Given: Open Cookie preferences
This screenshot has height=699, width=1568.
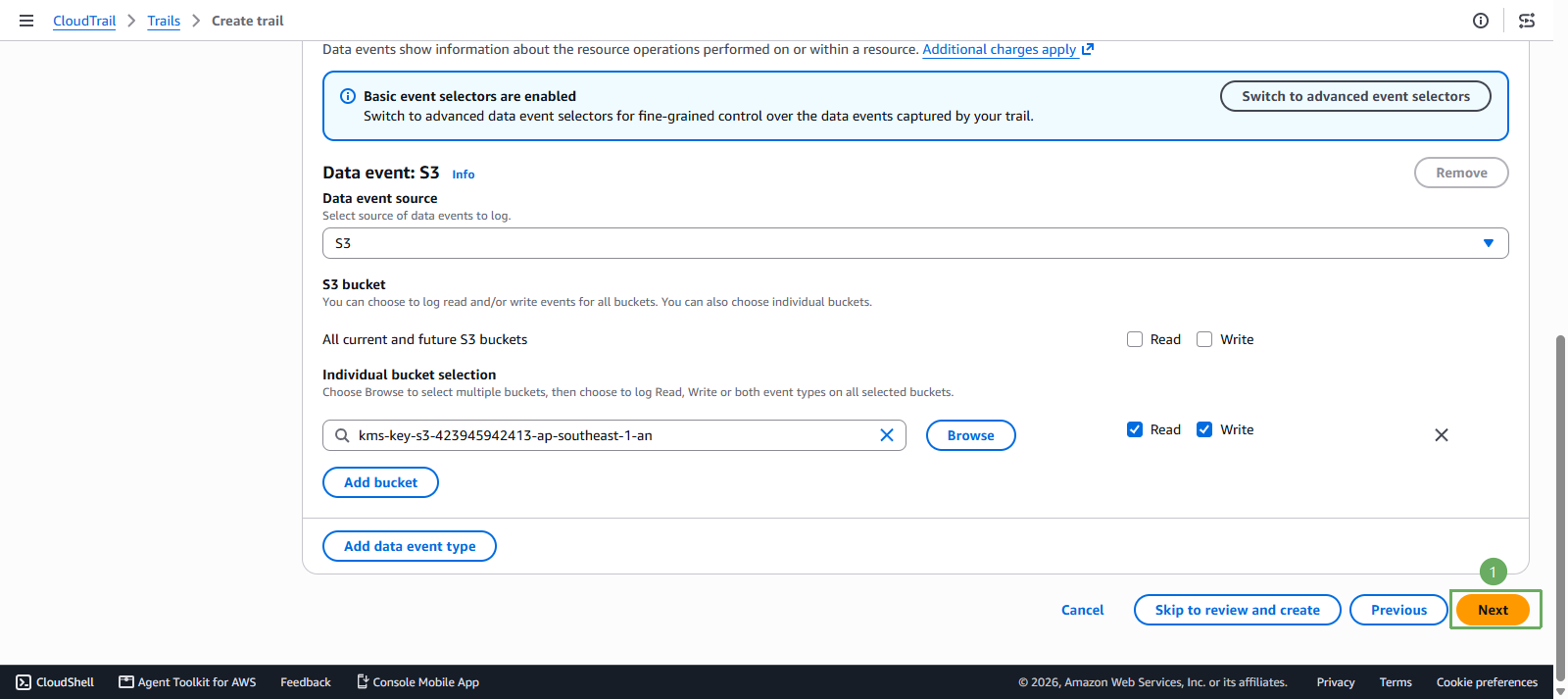Looking at the screenshot, I should coord(1487,682).
